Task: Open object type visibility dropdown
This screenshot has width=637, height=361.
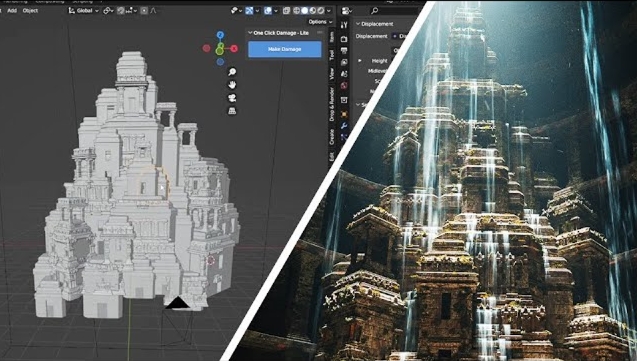Action: [x=236, y=11]
